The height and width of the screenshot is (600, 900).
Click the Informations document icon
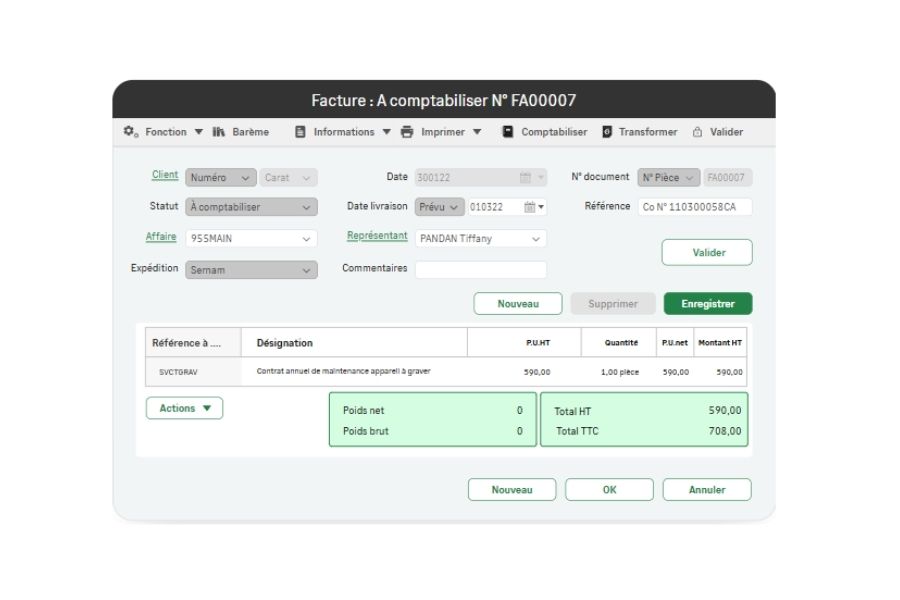(x=300, y=132)
